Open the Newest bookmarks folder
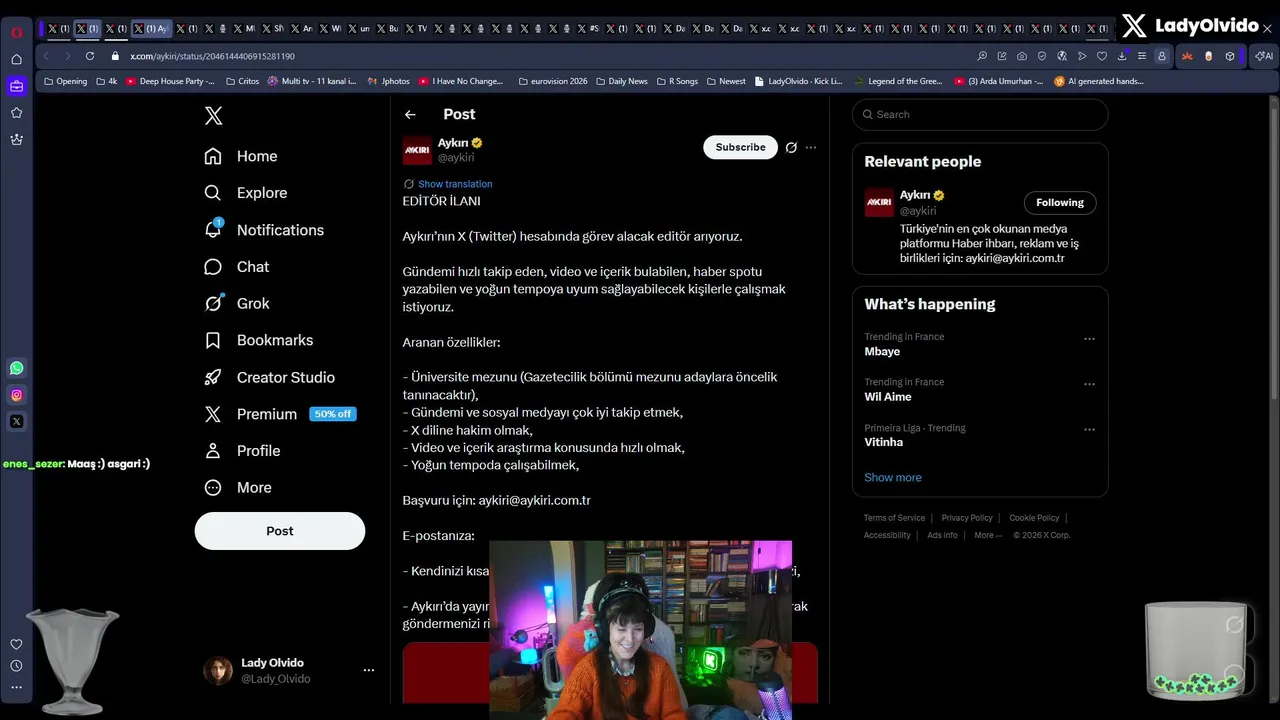Image resolution: width=1280 pixels, height=720 pixels. [x=725, y=81]
